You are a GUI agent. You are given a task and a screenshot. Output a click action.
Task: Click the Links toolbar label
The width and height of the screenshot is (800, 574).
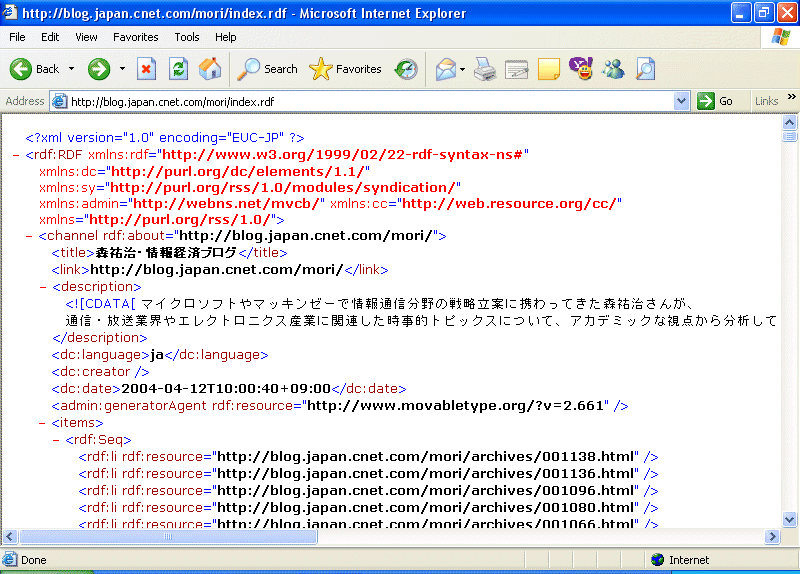766,101
